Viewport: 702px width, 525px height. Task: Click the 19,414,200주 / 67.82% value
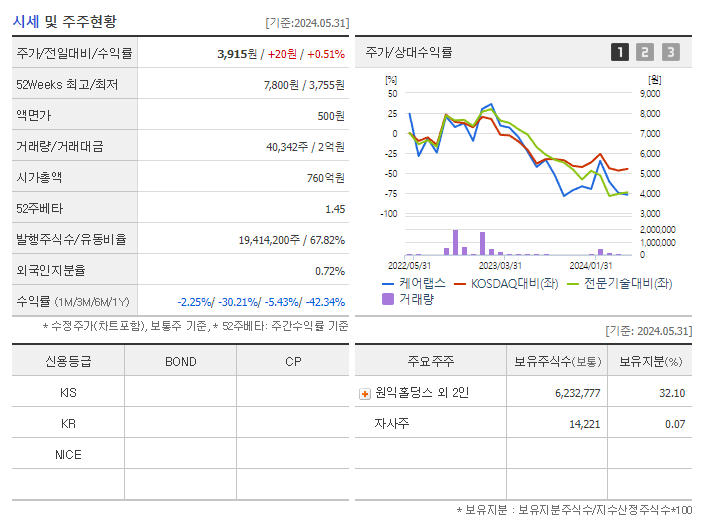[292, 240]
